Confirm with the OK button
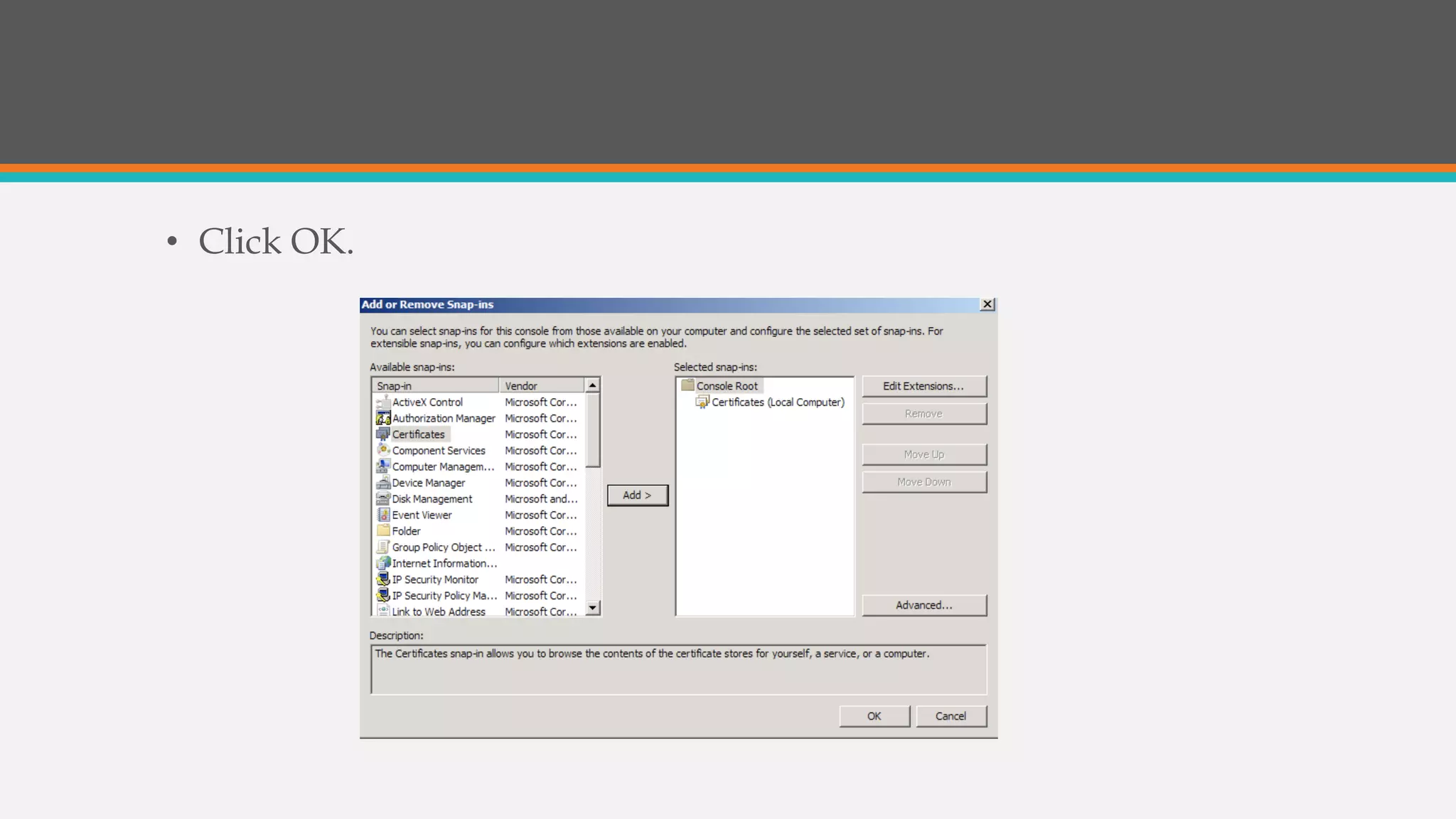Viewport: 1456px width, 819px height. pos(874,716)
